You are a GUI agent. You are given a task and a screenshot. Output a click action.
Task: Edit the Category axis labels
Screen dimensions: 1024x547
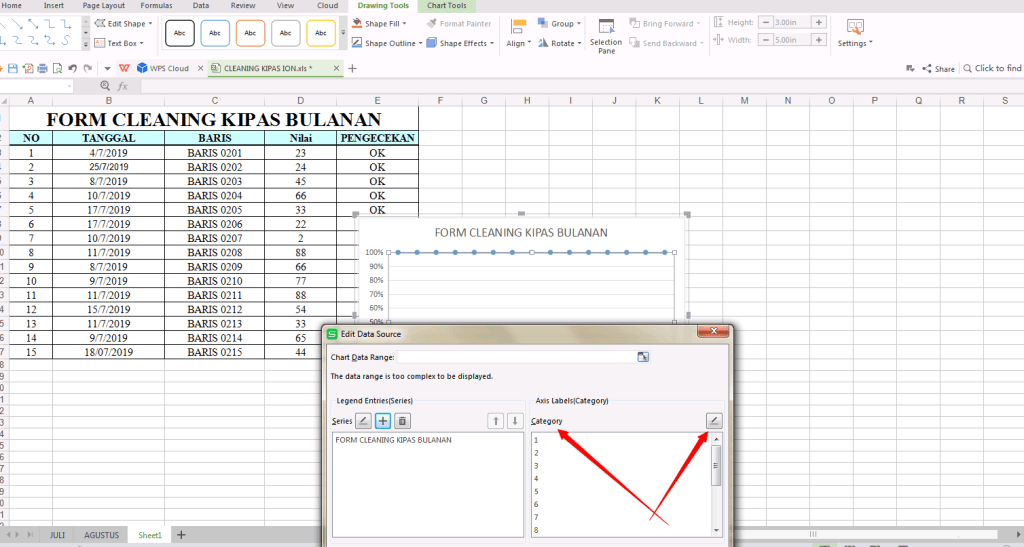(714, 421)
